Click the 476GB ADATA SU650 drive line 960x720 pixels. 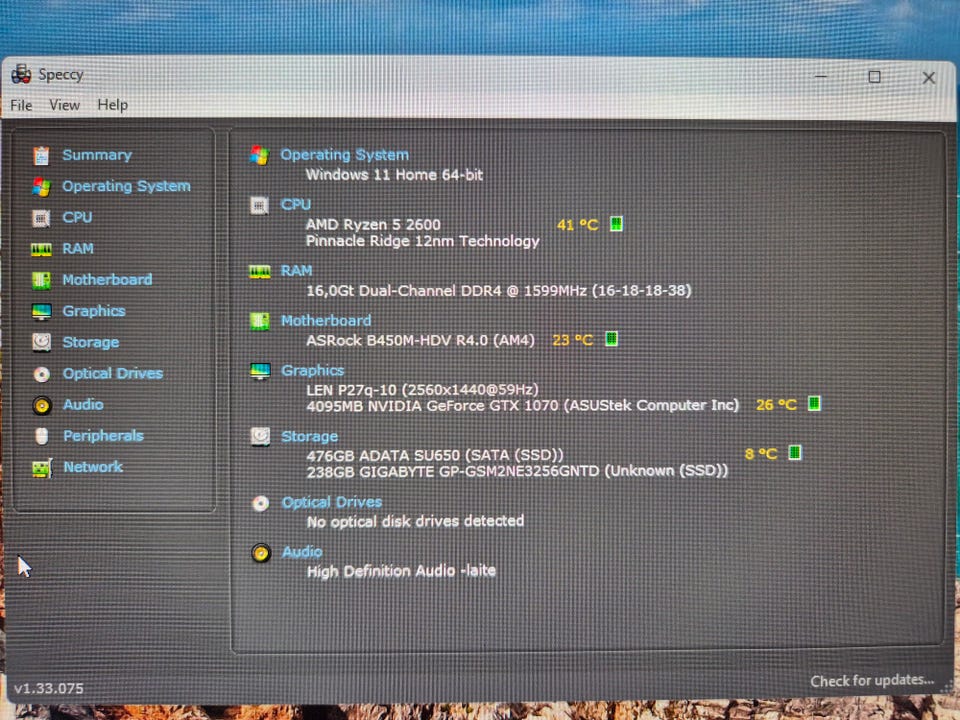[435, 456]
